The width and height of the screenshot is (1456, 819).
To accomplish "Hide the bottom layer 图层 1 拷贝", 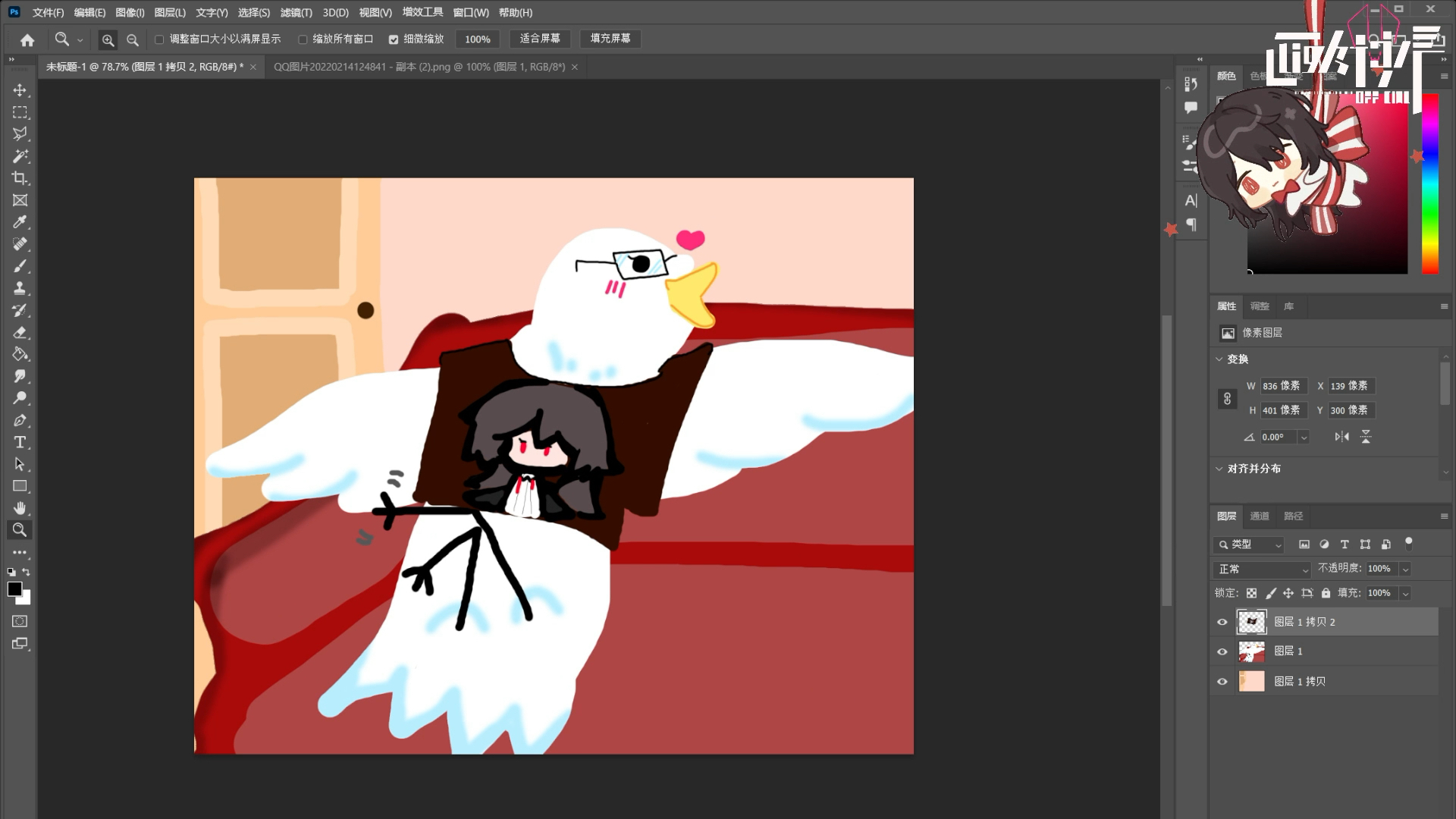I will pos(1222,682).
